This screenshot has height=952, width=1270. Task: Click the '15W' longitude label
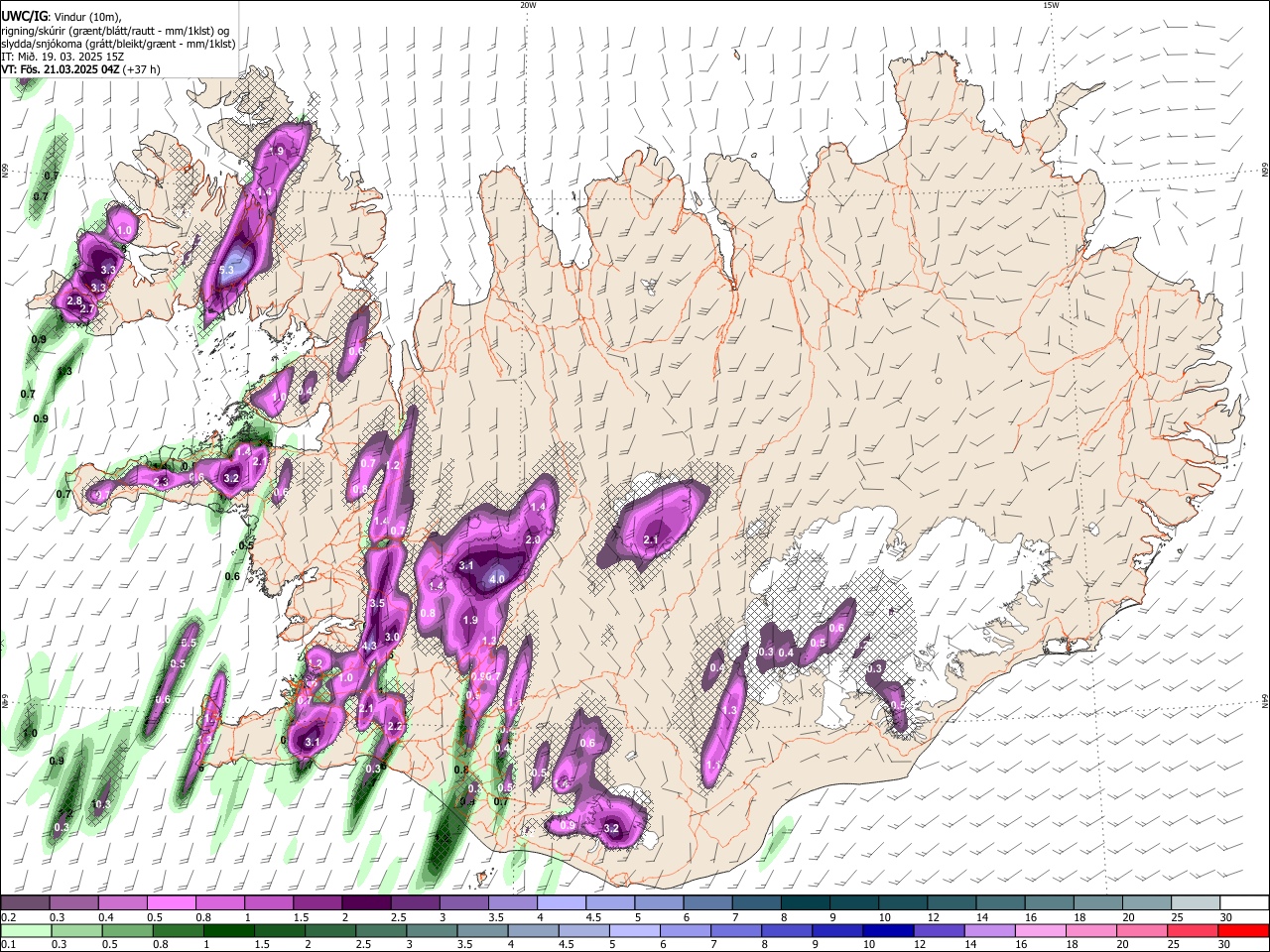[1051, 5]
